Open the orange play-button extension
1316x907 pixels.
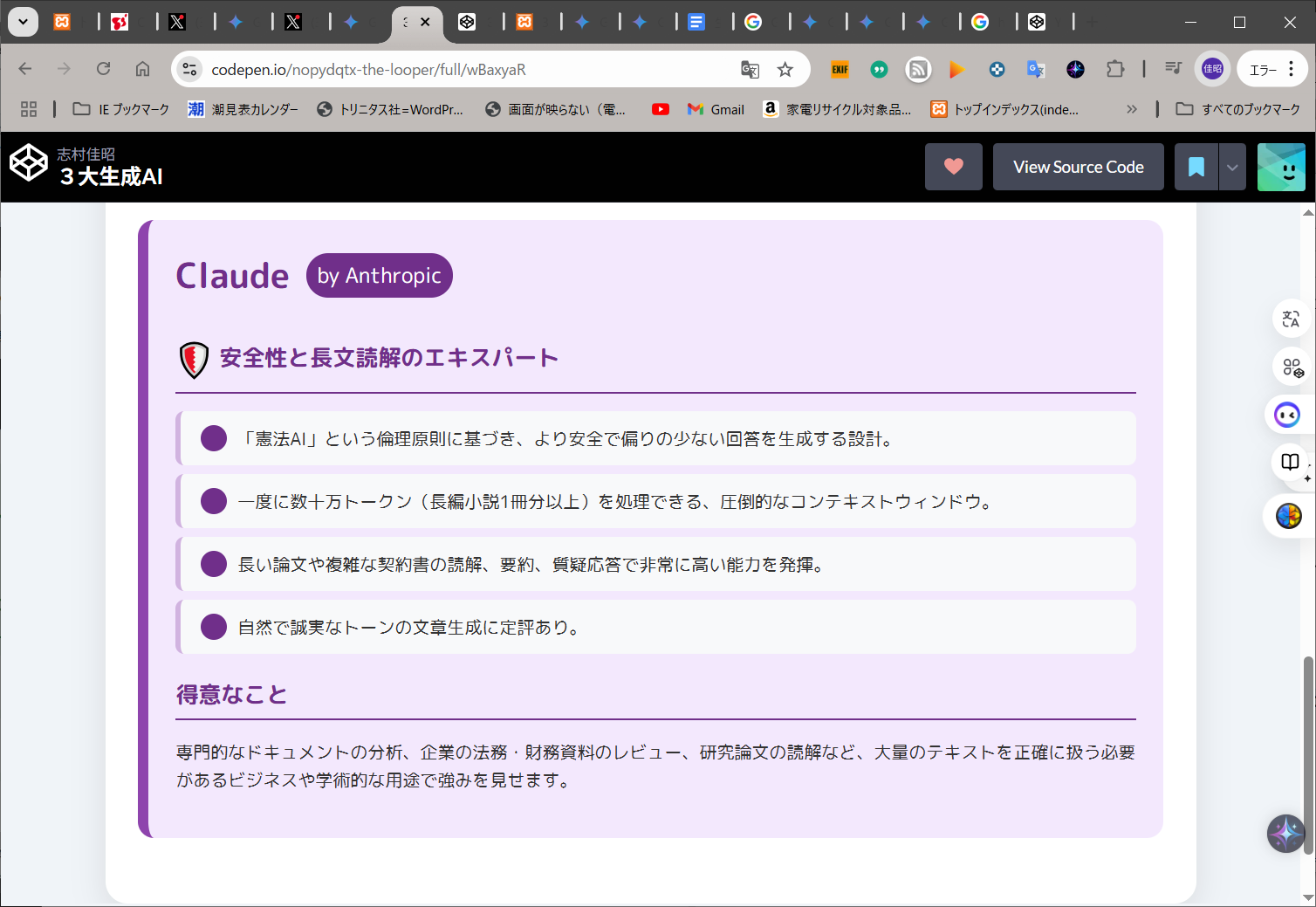coord(957,70)
